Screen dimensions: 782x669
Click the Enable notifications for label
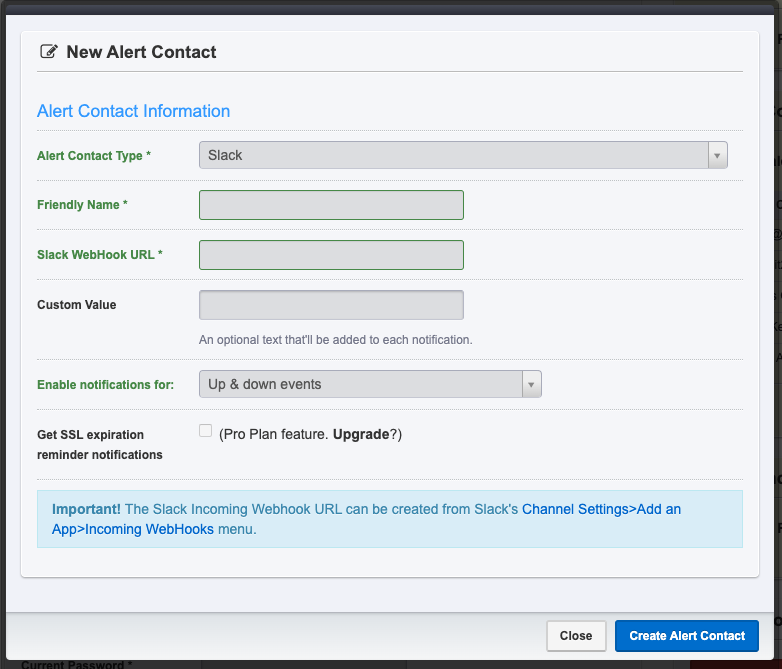[105, 385]
